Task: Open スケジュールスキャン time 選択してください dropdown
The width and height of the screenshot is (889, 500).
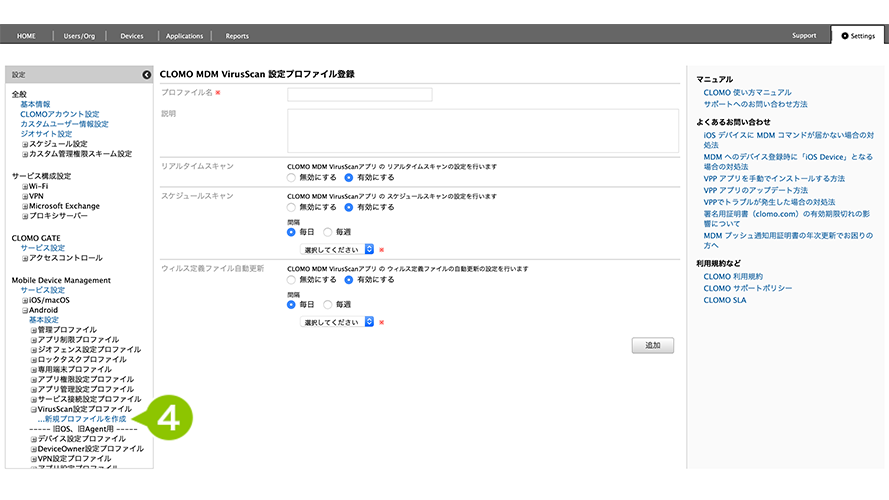Action: click(x=337, y=249)
